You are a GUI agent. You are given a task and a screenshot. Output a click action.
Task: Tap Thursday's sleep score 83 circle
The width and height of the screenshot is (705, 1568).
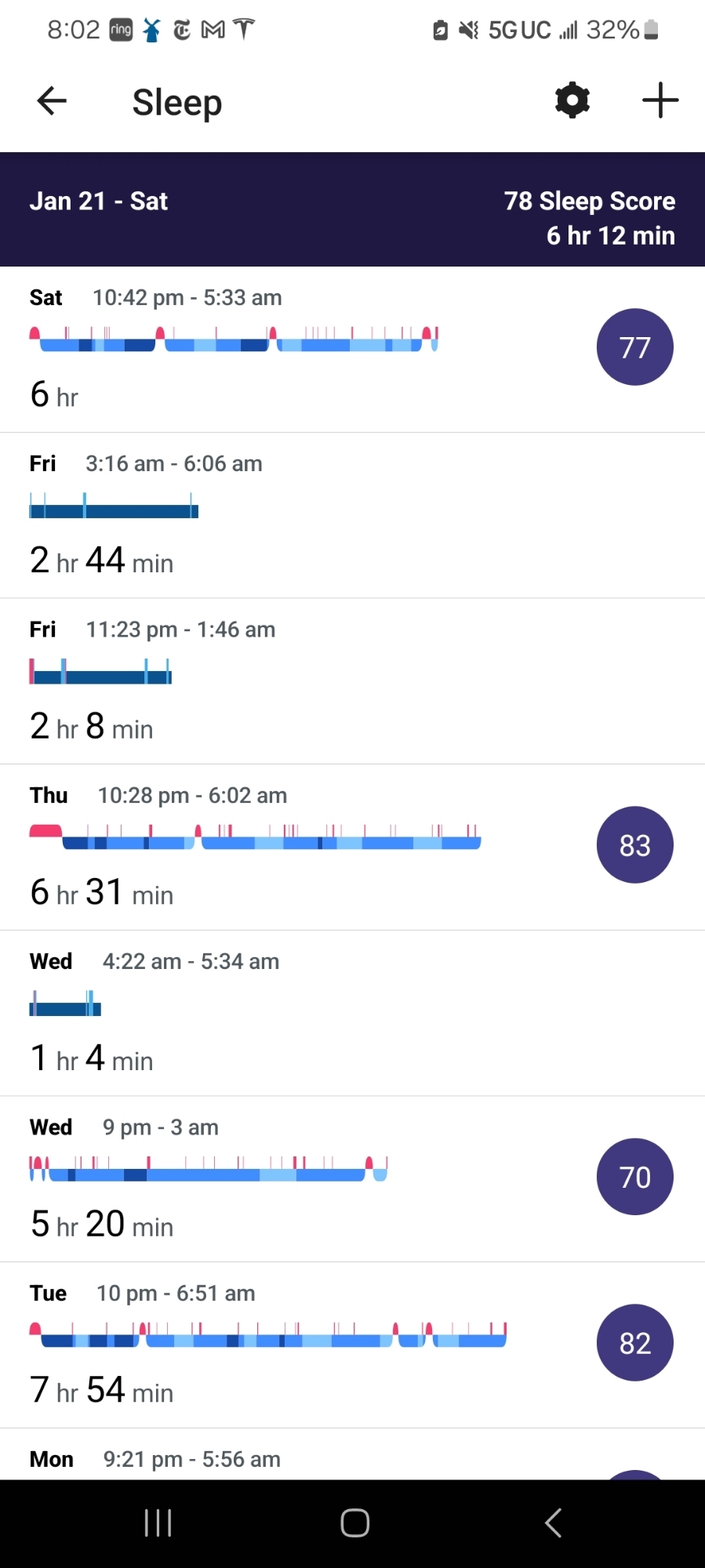(x=634, y=845)
